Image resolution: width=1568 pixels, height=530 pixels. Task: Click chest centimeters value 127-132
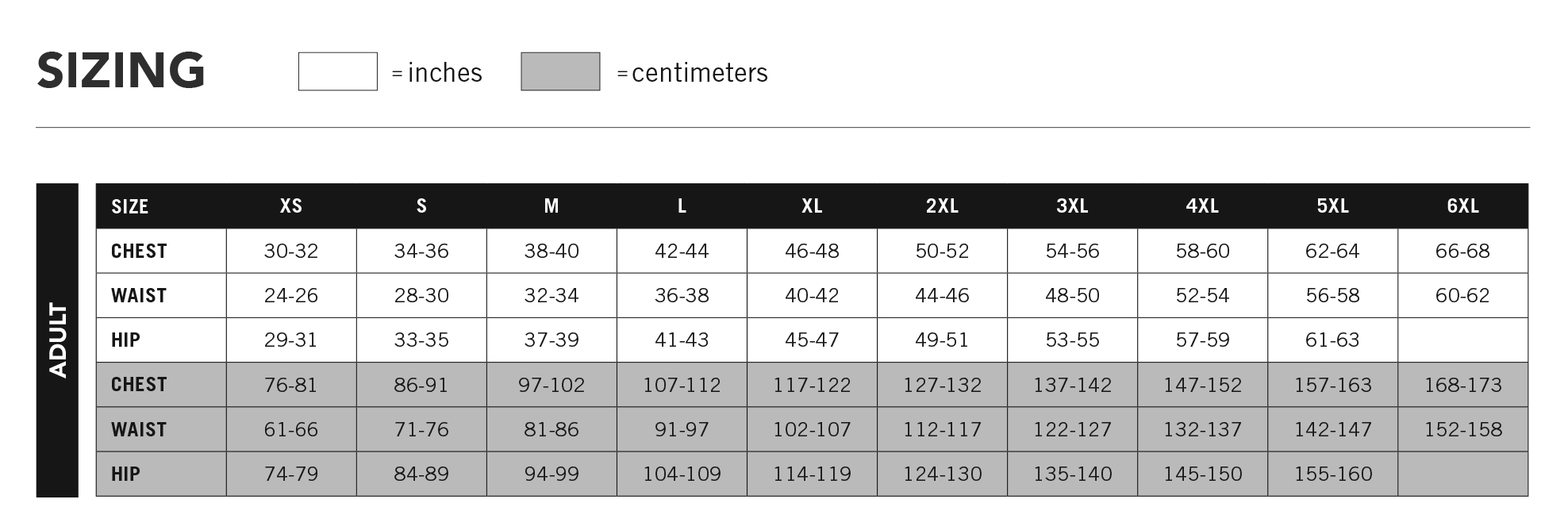(x=942, y=385)
